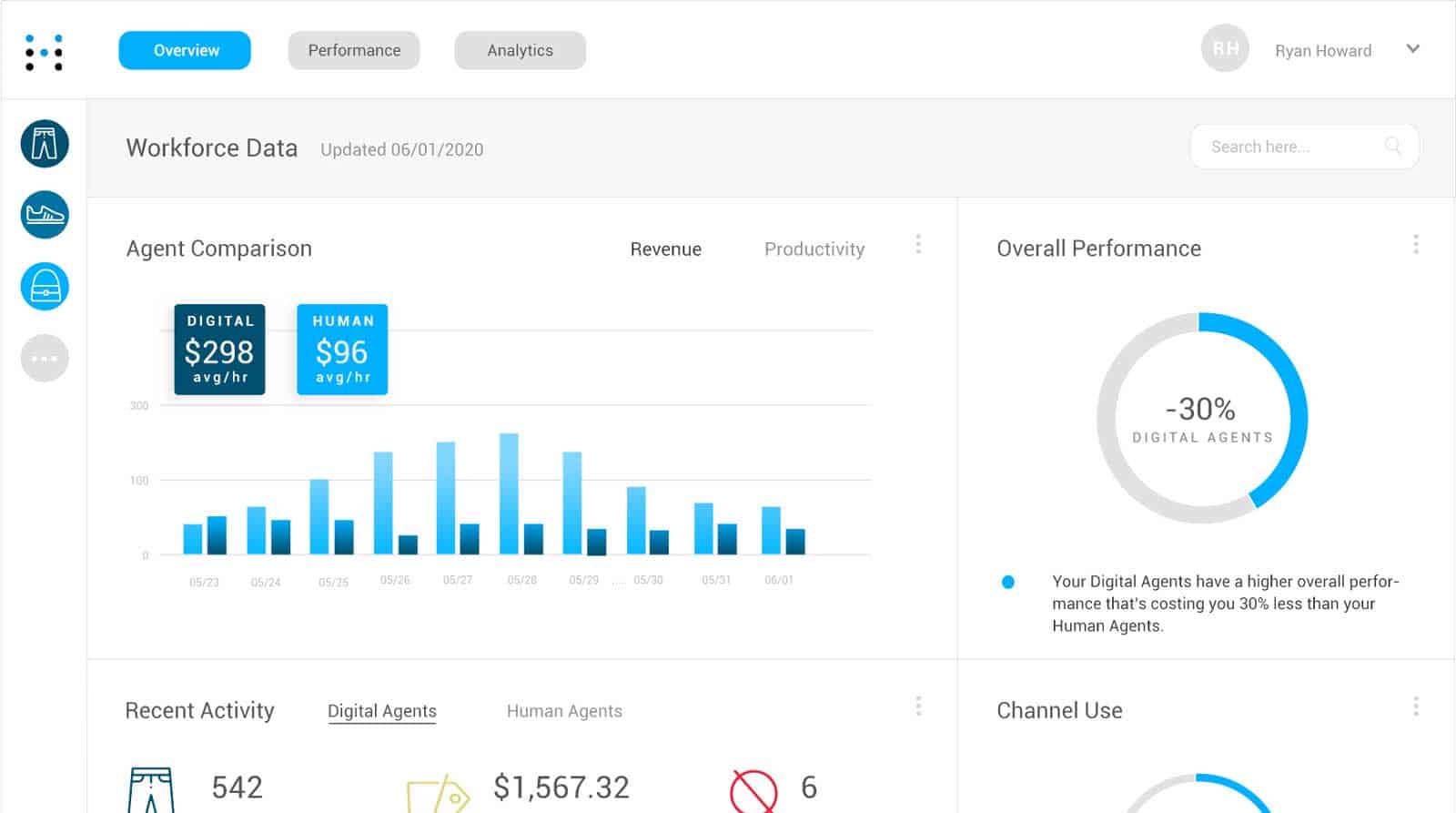Image resolution: width=1456 pixels, height=813 pixels.
Task: Click the price tag icon beside $1,567.32
Action: coord(438,794)
